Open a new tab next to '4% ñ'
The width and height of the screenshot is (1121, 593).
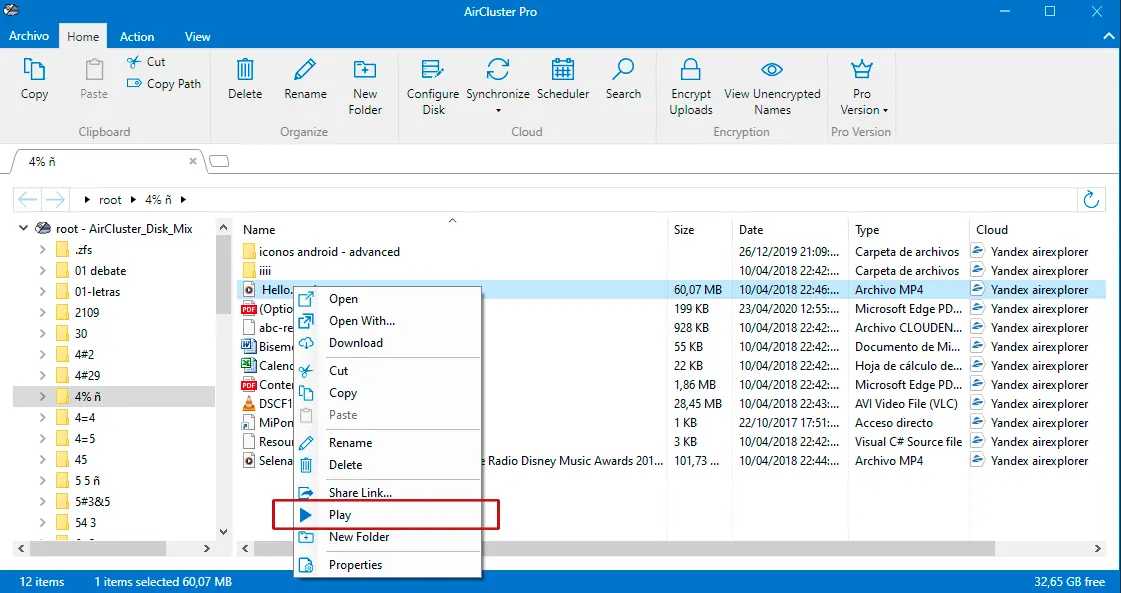pyautogui.click(x=219, y=162)
